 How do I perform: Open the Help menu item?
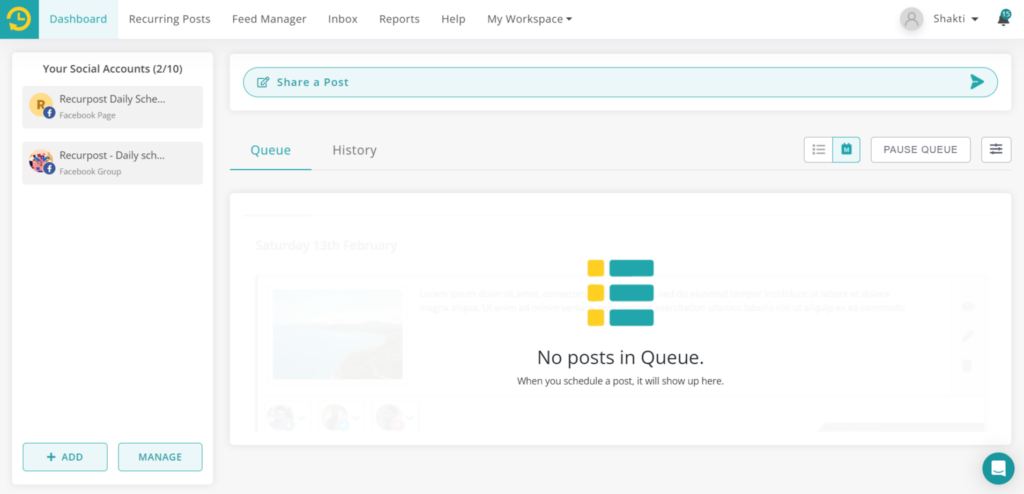click(x=453, y=19)
